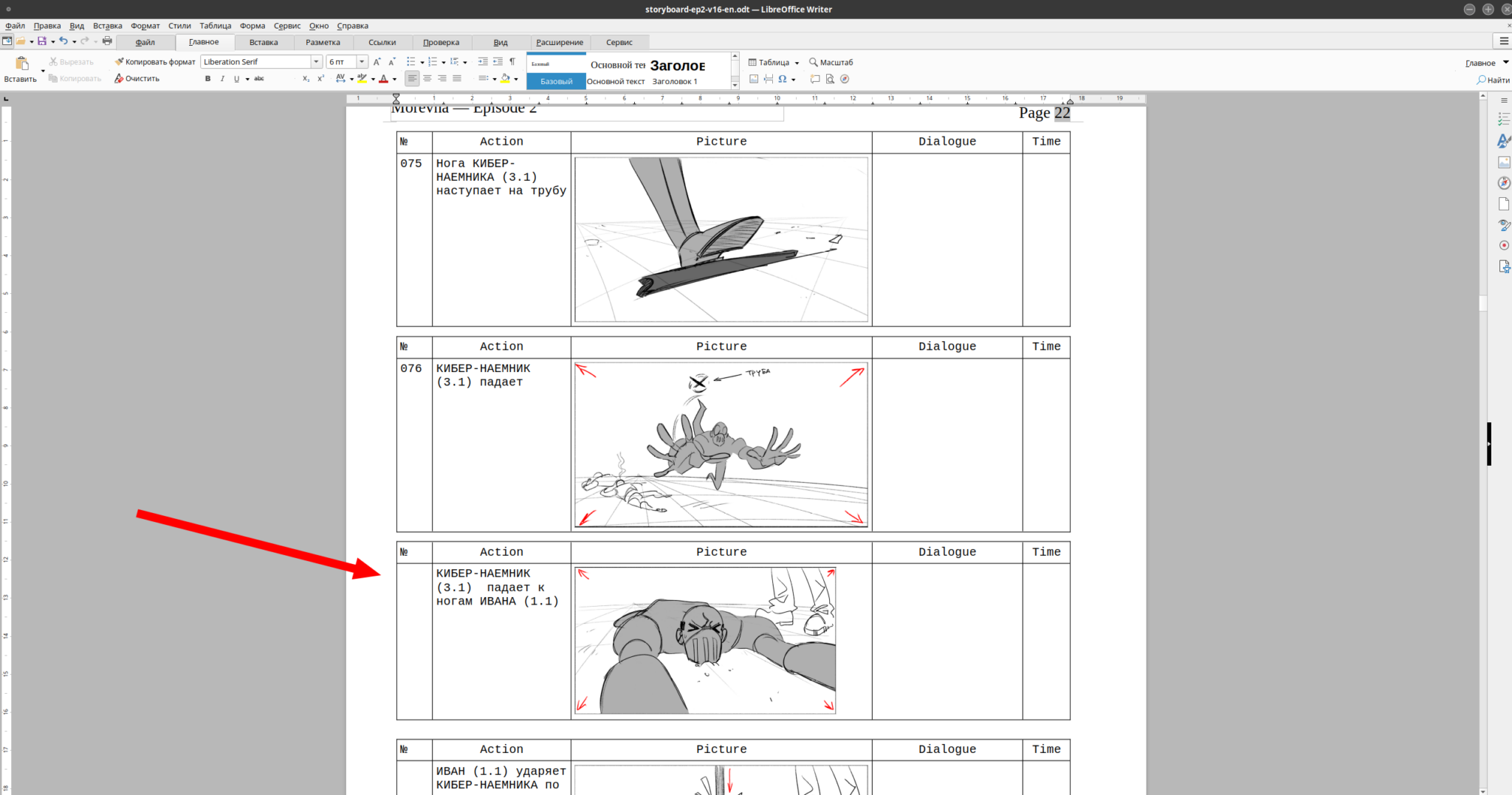Image resolution: width=1512 pixels, height=795 pixels.
Task: Click the Найти button
Action: click(1494, 79)
